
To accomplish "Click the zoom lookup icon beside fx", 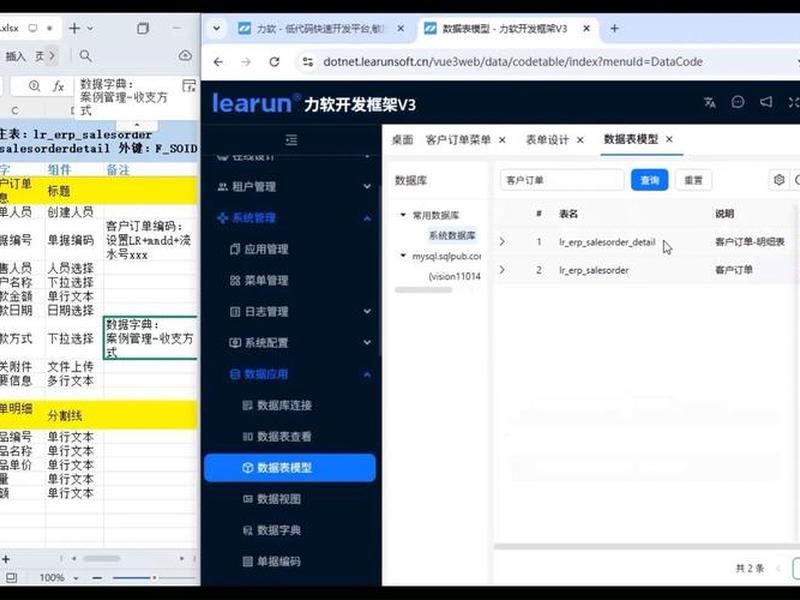I will pyautogui.click(x=34, y=86).
